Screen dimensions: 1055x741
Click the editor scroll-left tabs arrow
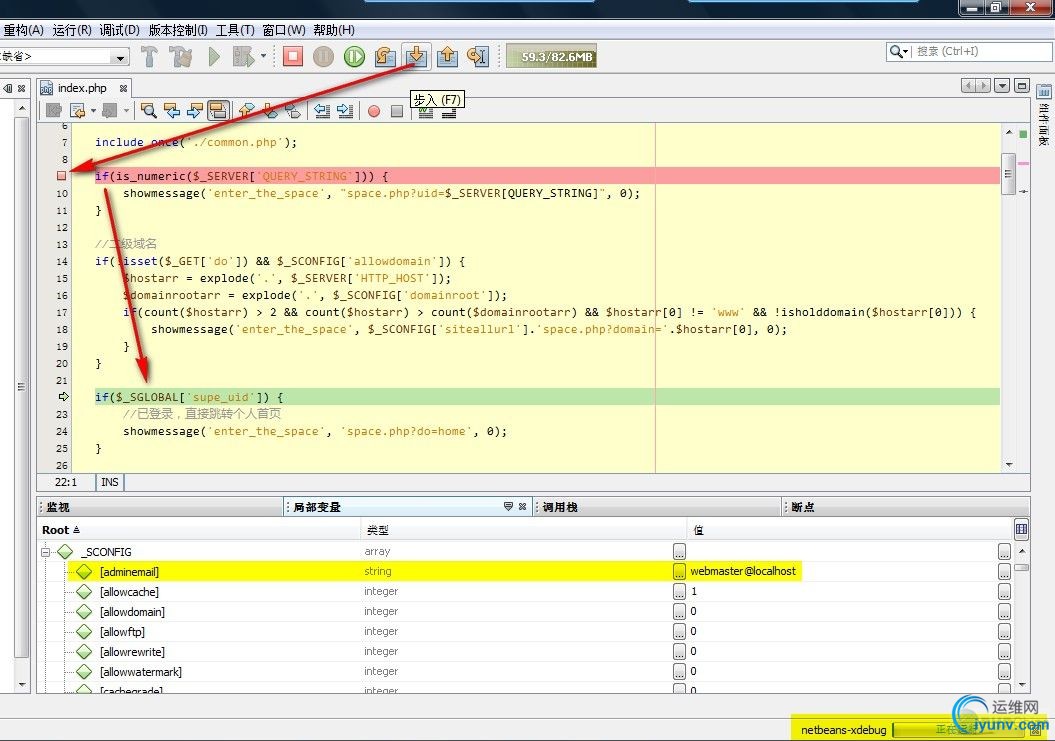pos(968,86)
